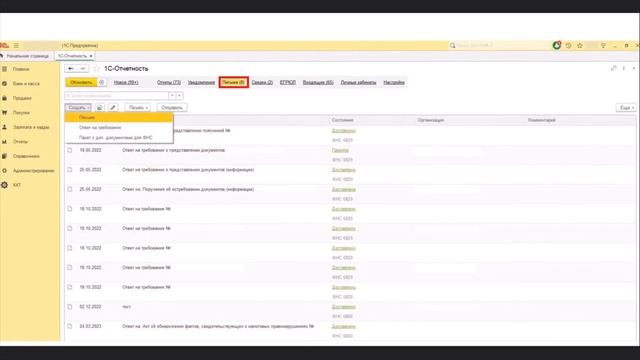Click Доставлено link in 24.03.2023 row
This screenshot has height=360, width=640.
pyautogui.click(x=343, y=327)
